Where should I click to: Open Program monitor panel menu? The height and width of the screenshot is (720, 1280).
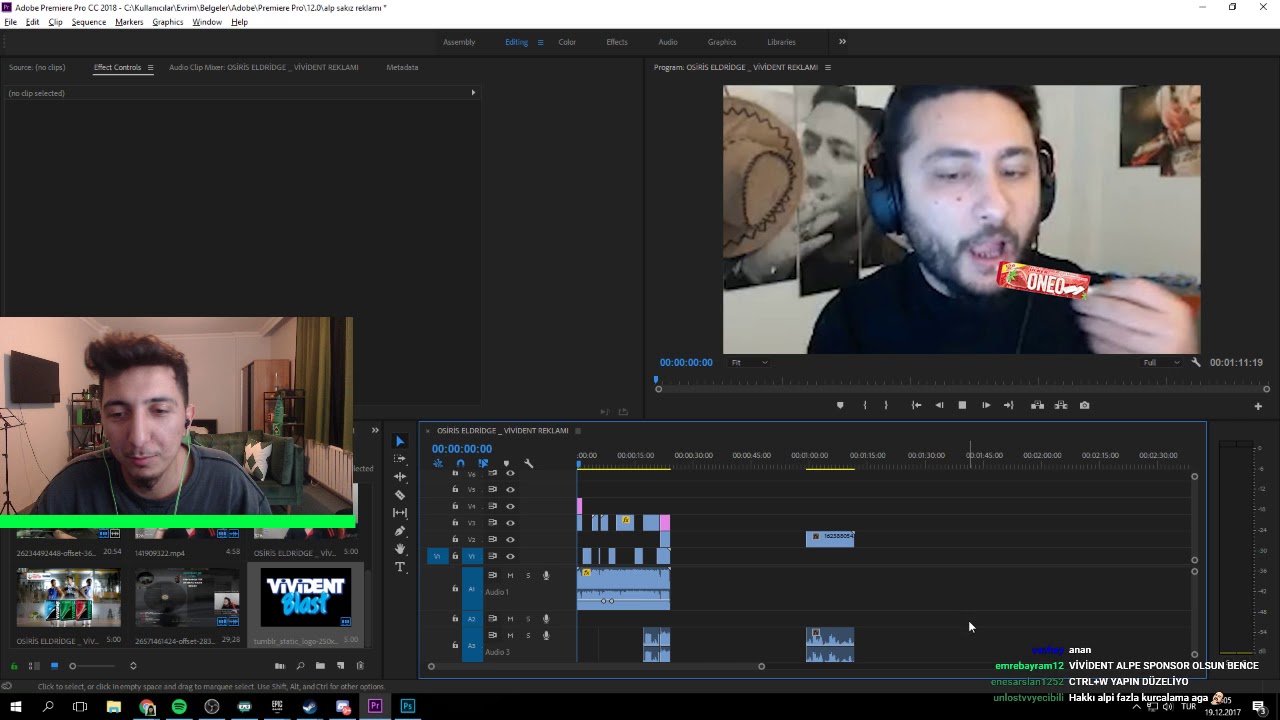pos(827,67)
